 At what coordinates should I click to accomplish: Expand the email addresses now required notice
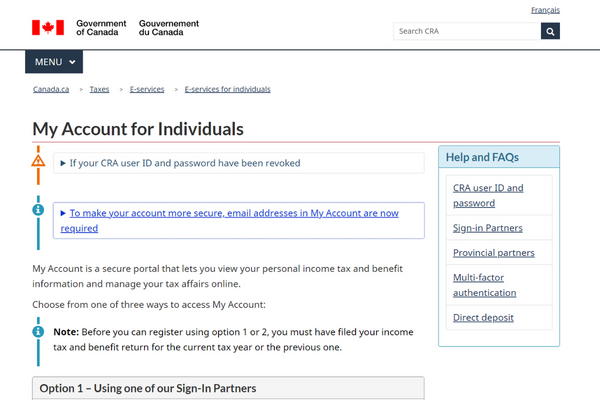[x=238, y=220]
